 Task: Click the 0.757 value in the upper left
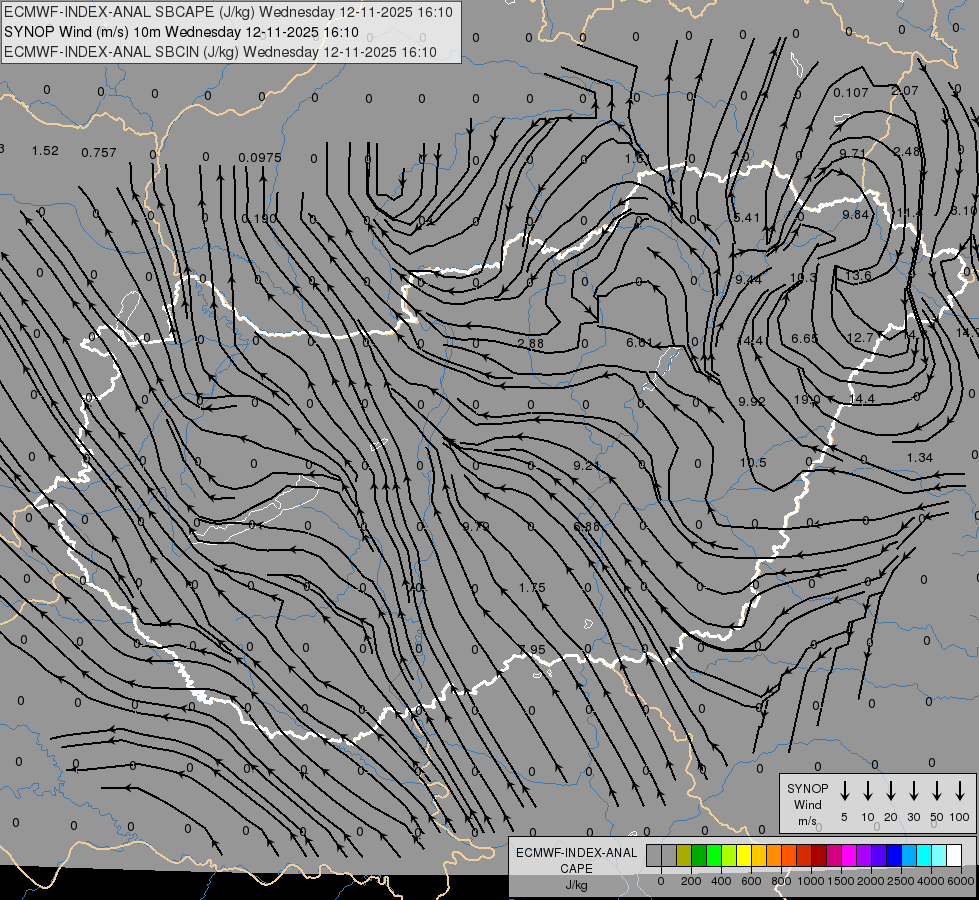pyautogui.click(x=99, y=152)
